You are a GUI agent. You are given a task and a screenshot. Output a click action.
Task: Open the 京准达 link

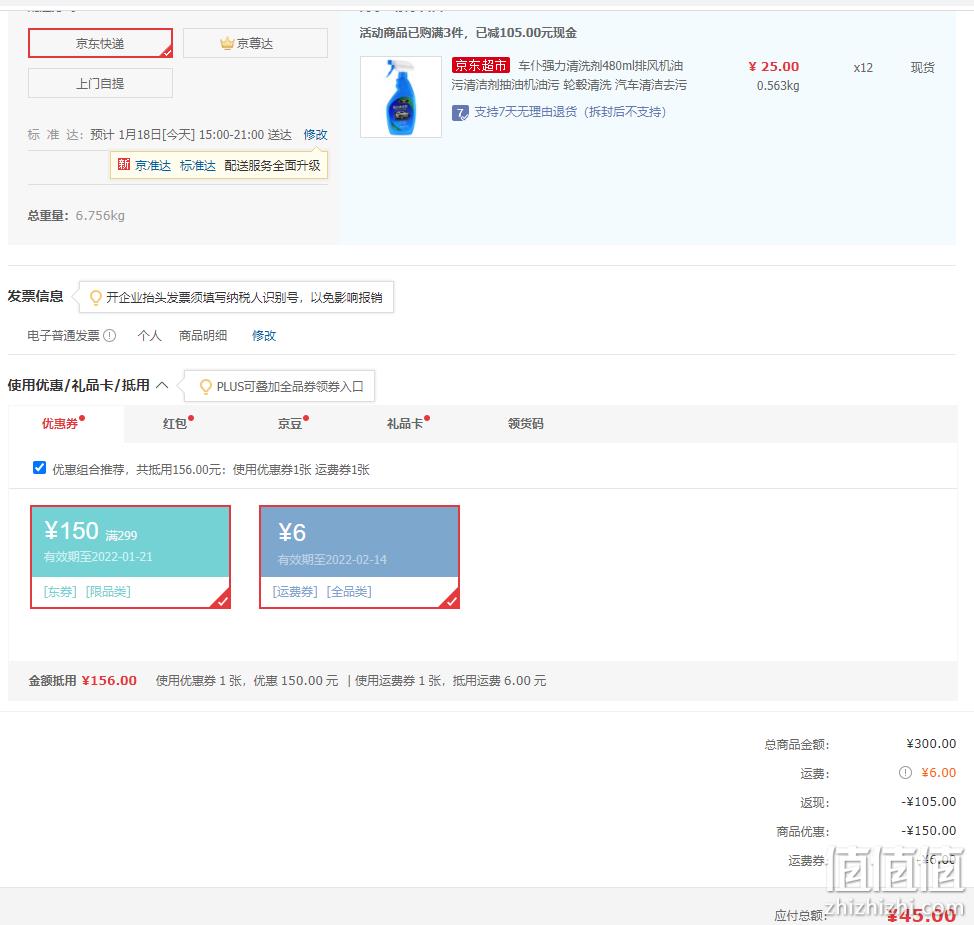153,165
